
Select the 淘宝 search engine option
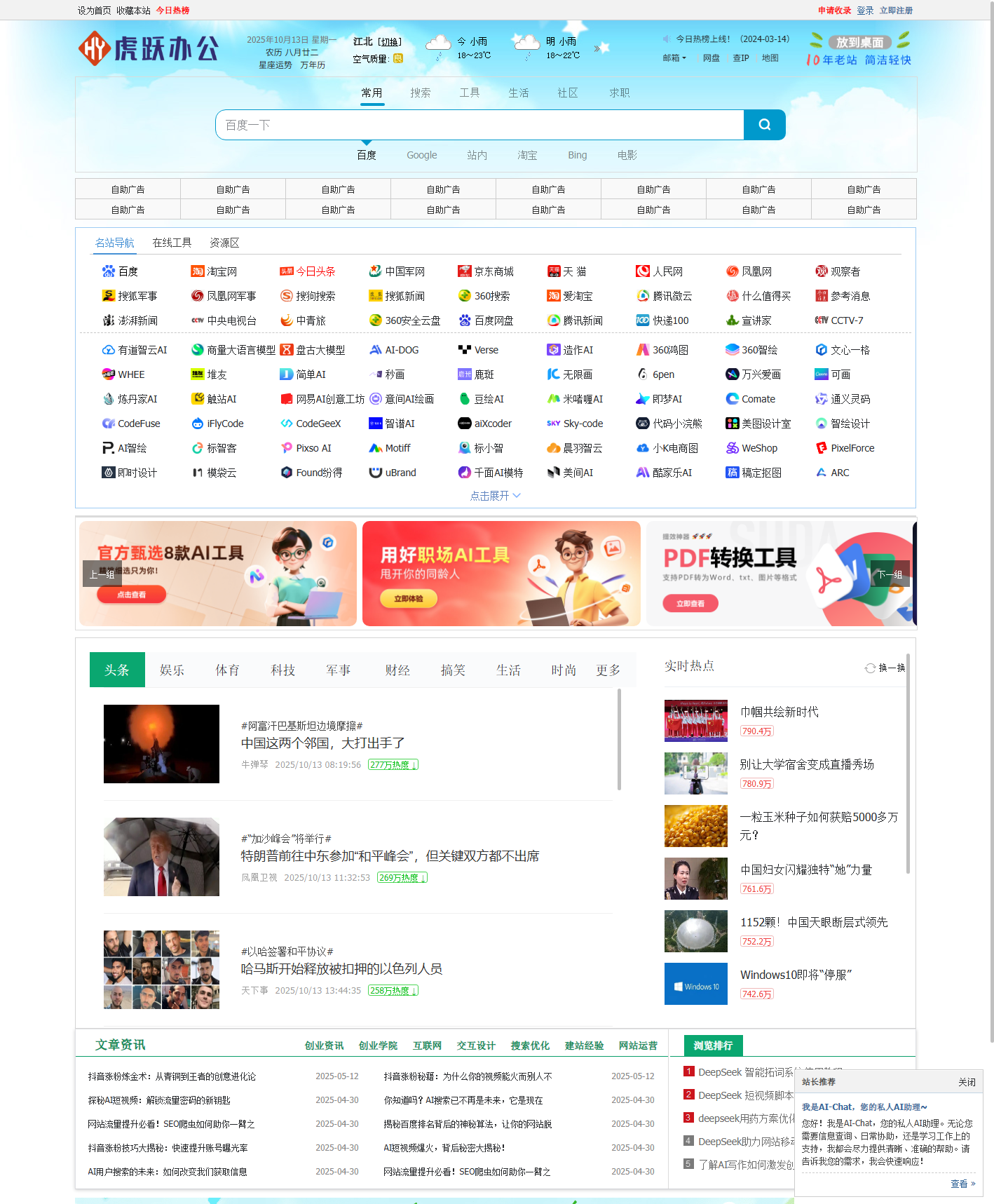click(527, 155)
